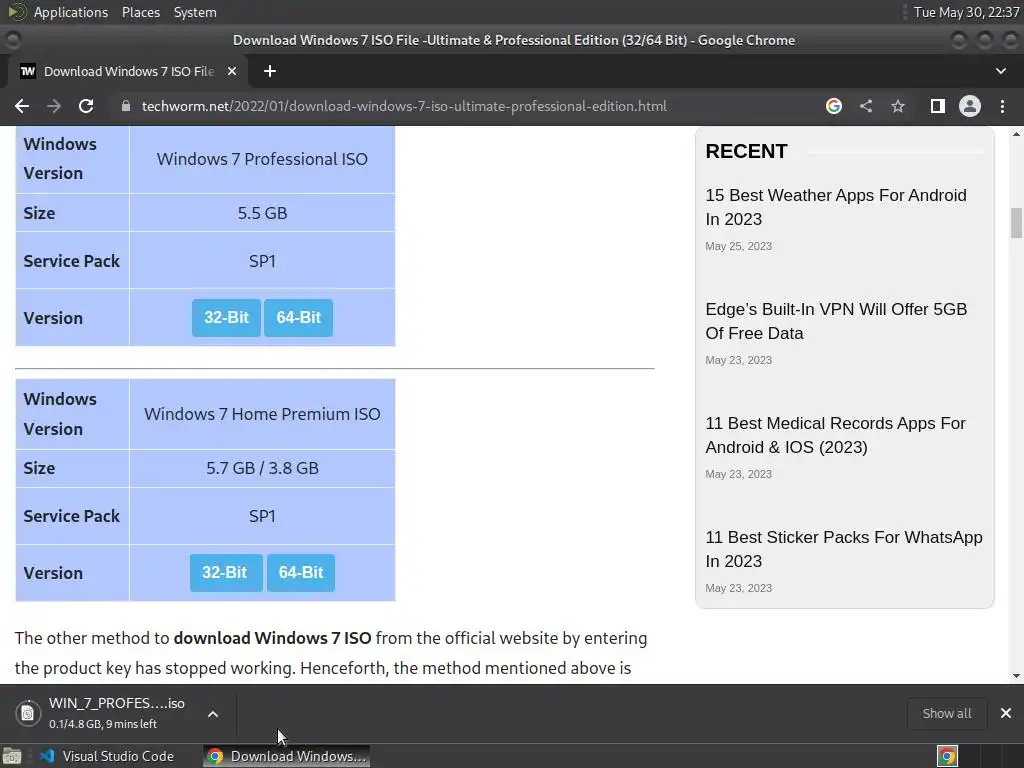1024x768 pixels.
Task: View site security lock info
Action: tap(126, 106)
